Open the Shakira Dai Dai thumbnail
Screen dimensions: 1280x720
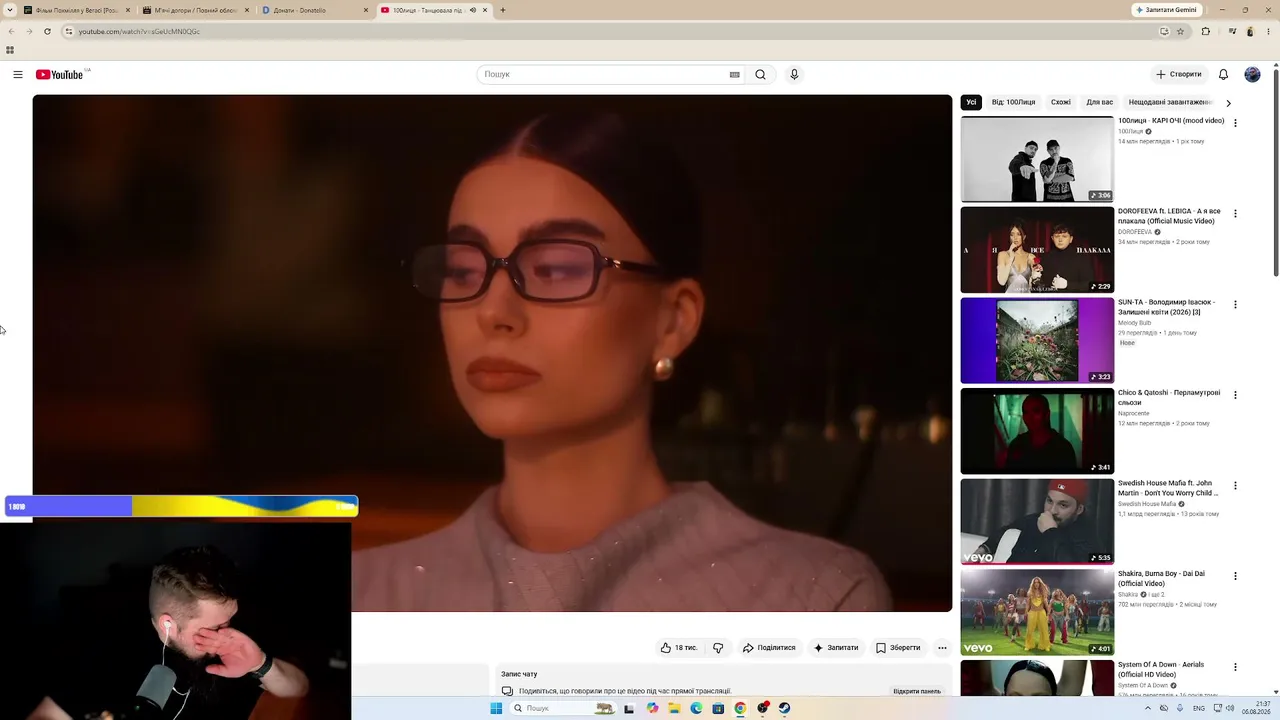(x=1037, y=613)
